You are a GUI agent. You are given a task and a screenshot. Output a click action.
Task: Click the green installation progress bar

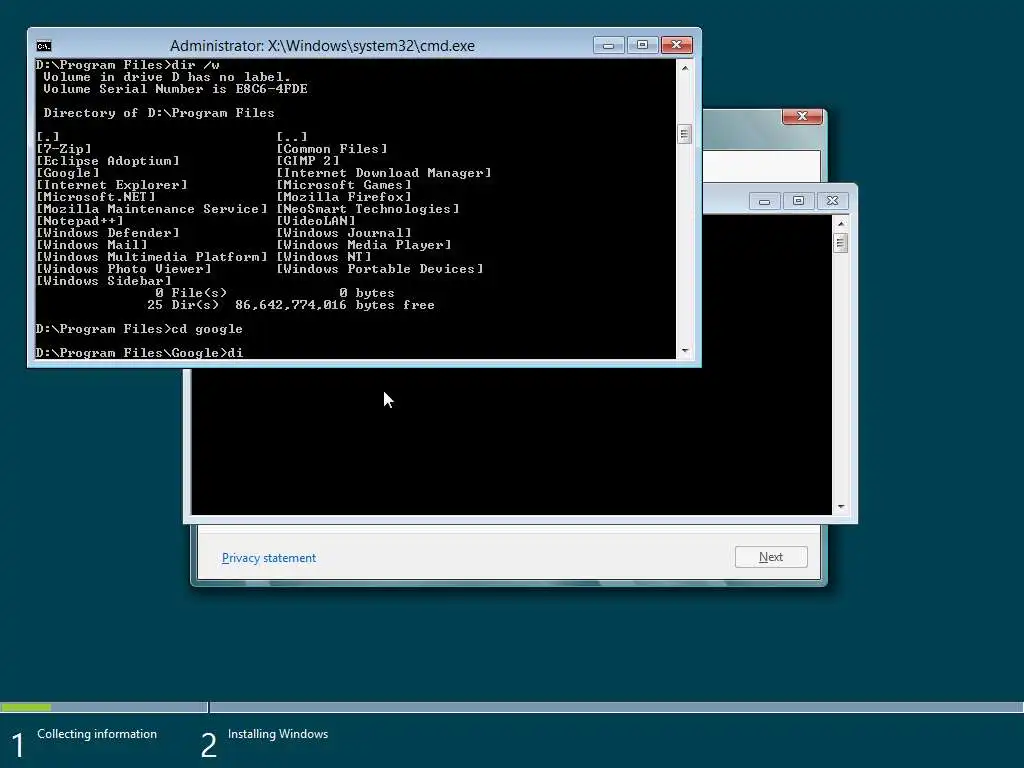tap(25, 707)
